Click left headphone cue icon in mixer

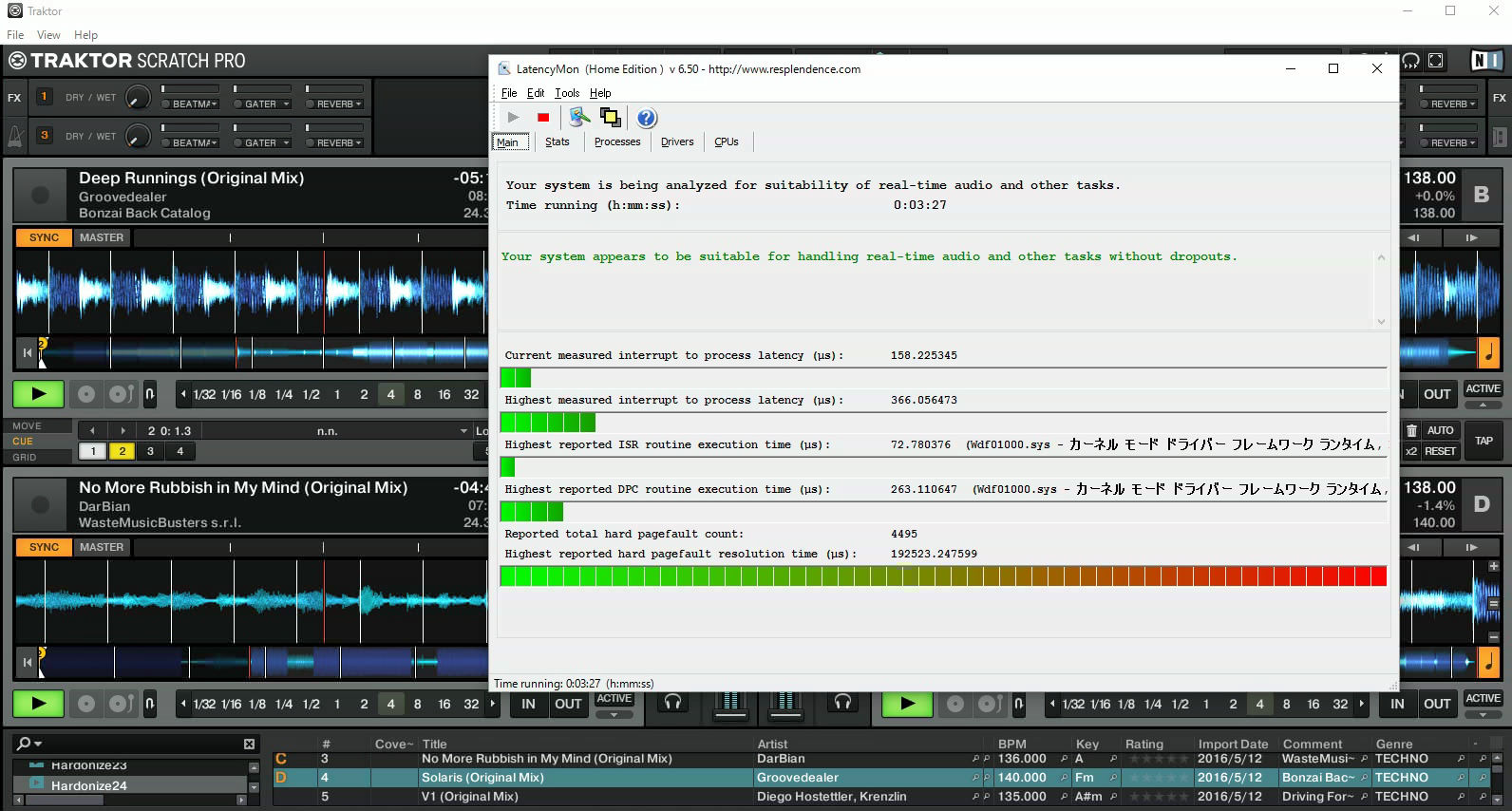pyautogui.click(x=672, y=702)
